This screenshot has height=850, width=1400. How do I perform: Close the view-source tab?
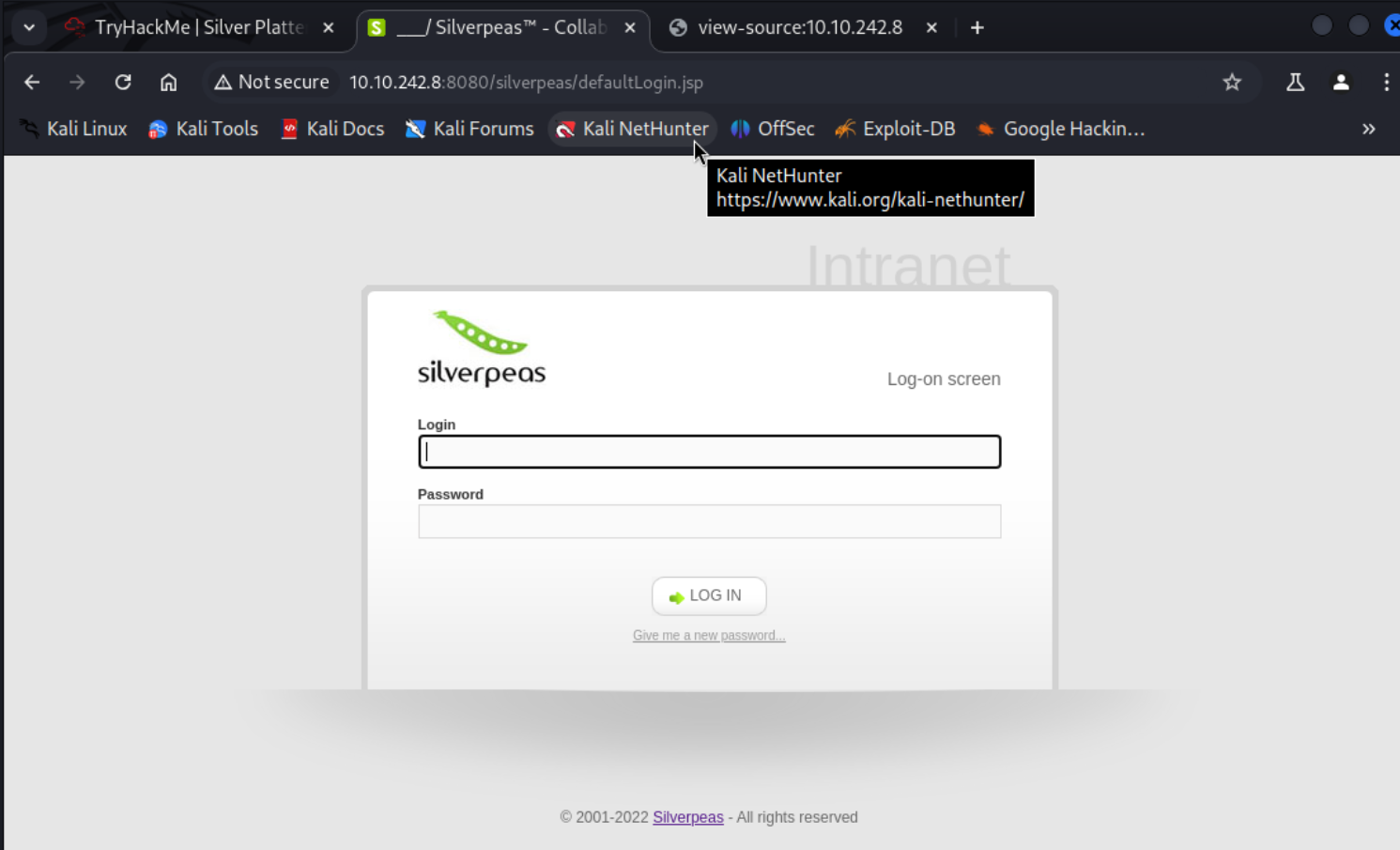(931, 27)
